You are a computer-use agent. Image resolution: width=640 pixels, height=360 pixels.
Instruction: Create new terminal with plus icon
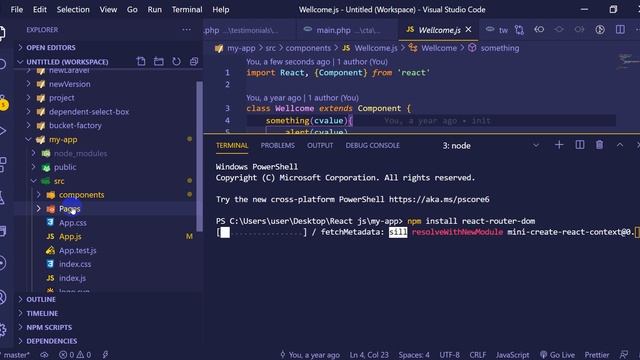pyautogui.click(x=559, y=145)
